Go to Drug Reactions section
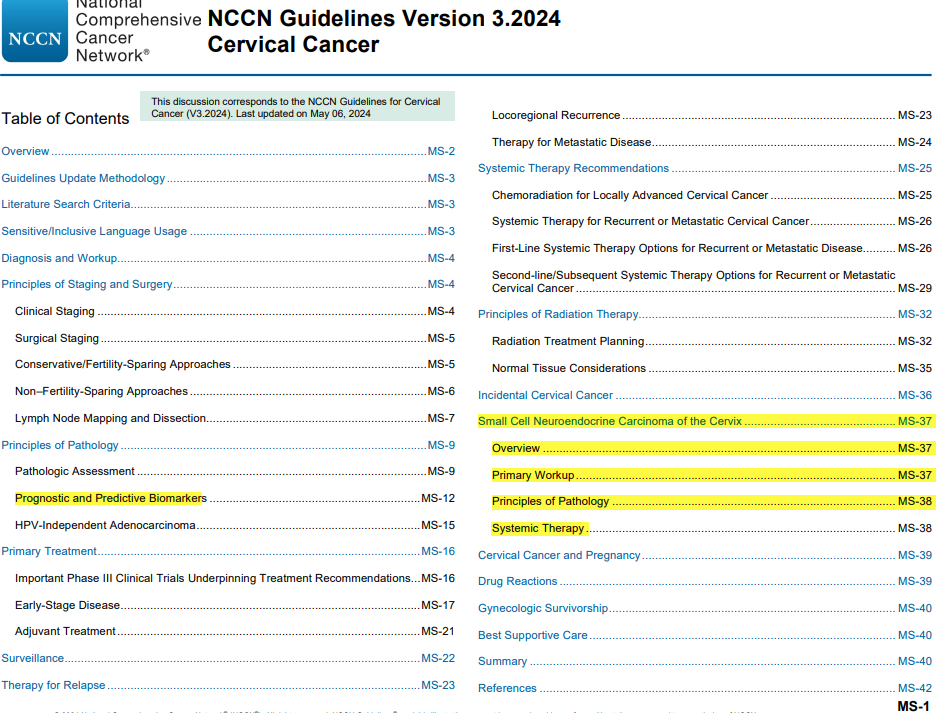Image resolution: width=945 pixels, height=713 pixels. pyautogui.click(x=705, y=582)
